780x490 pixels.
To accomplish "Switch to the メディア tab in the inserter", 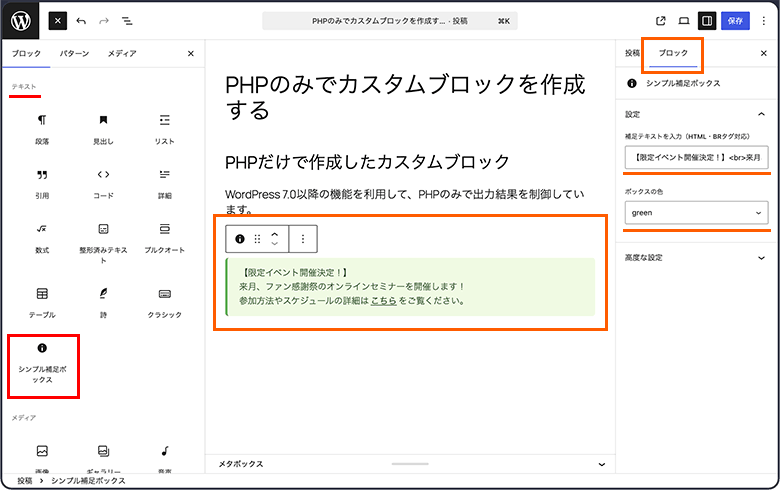I will click(x=122, y=53).
